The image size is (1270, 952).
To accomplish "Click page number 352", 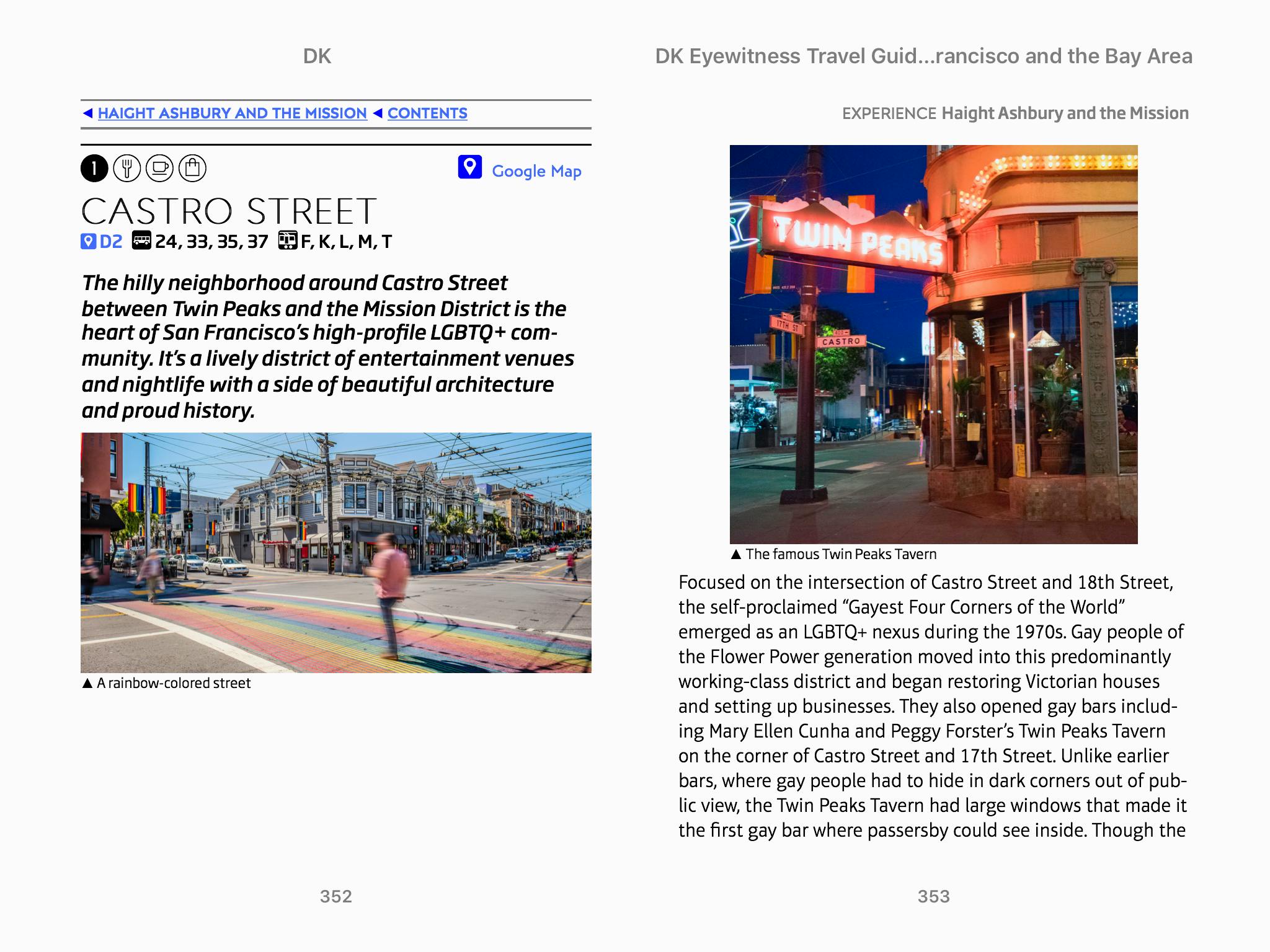I will [335, 896].
